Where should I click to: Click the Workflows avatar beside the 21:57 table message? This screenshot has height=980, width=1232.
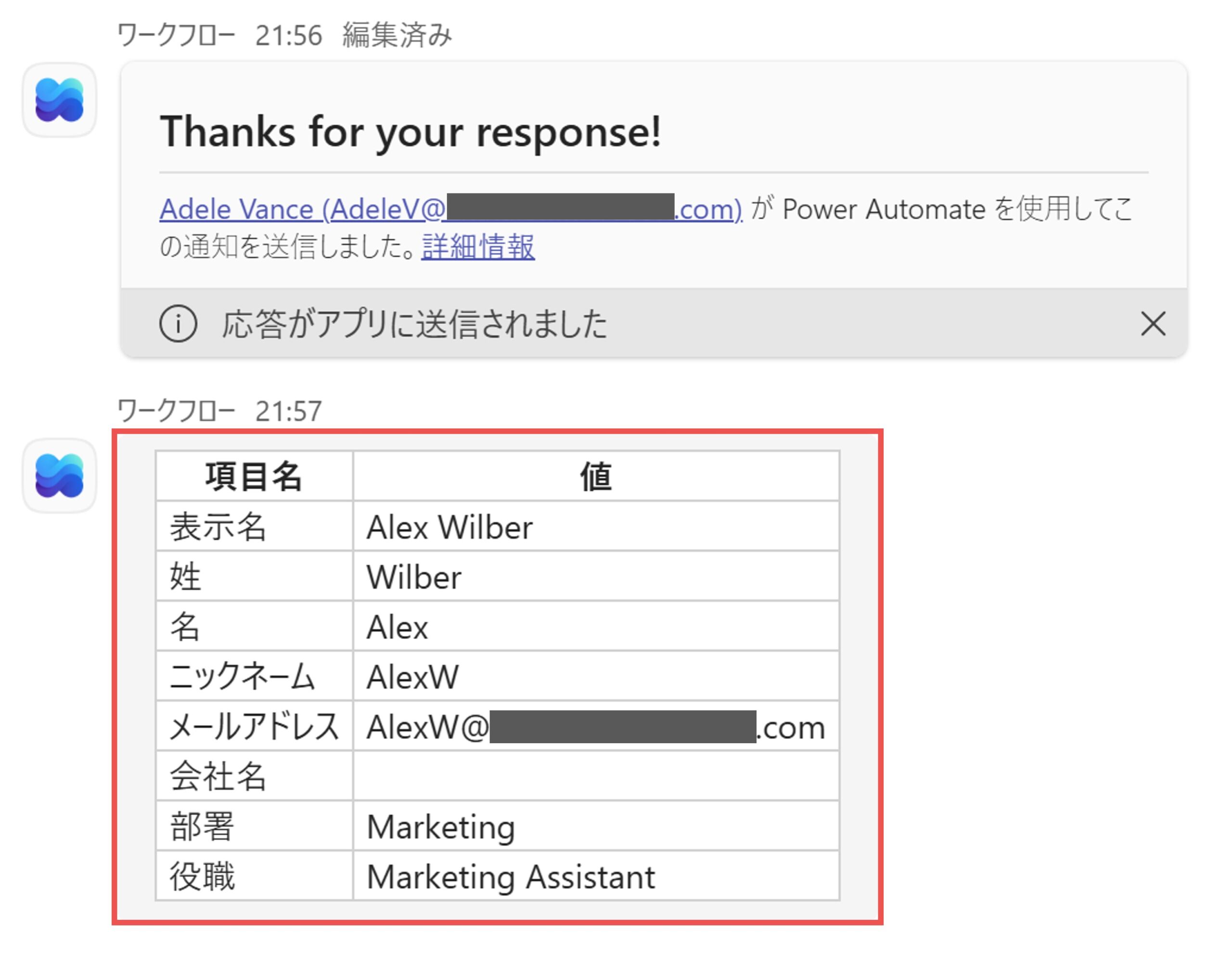59,476
